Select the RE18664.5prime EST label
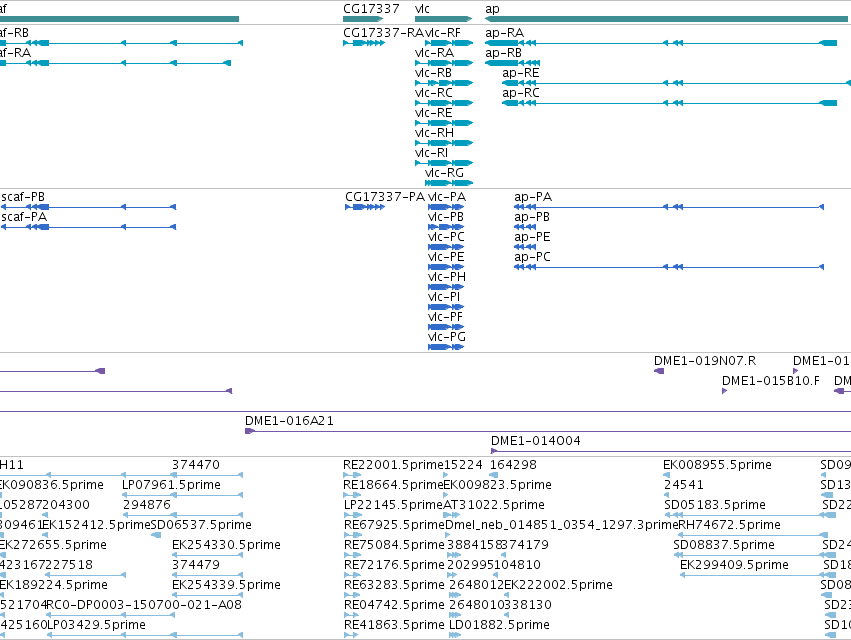This screenshot has width=851, height=640. (x=393, y=485)
